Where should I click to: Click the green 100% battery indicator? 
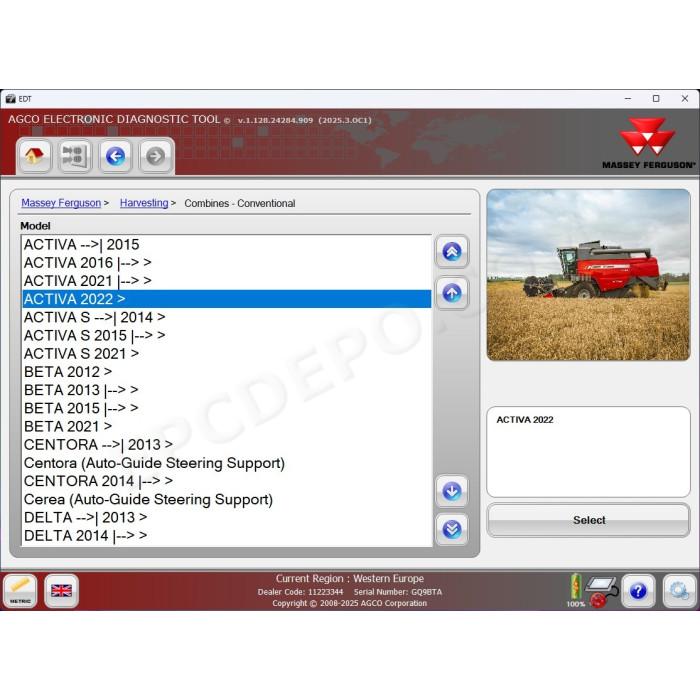pyautogui.click(x=575, y=590)
